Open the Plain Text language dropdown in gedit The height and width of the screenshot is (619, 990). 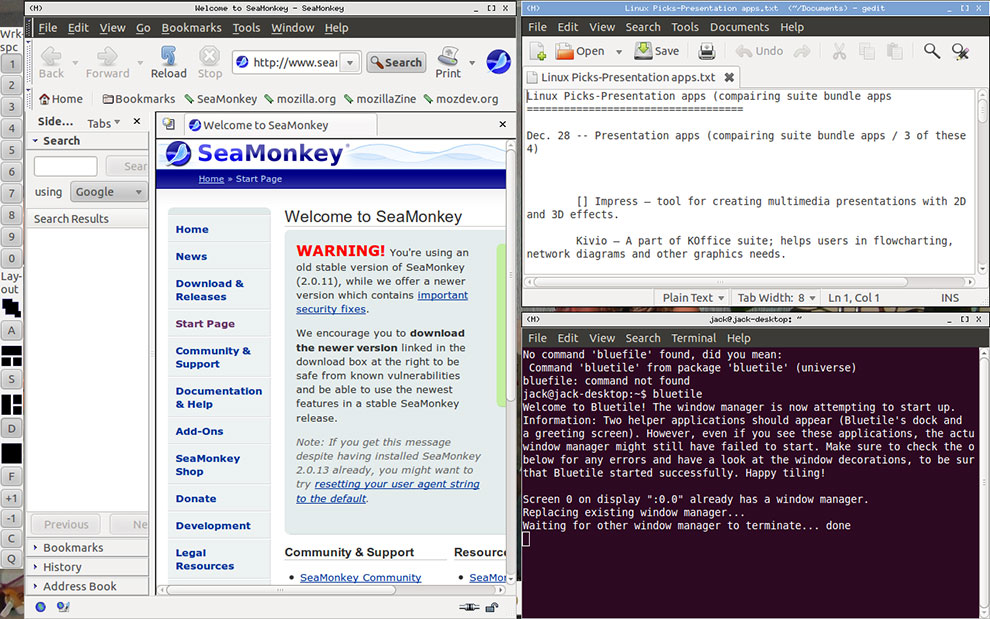(693, 297)
